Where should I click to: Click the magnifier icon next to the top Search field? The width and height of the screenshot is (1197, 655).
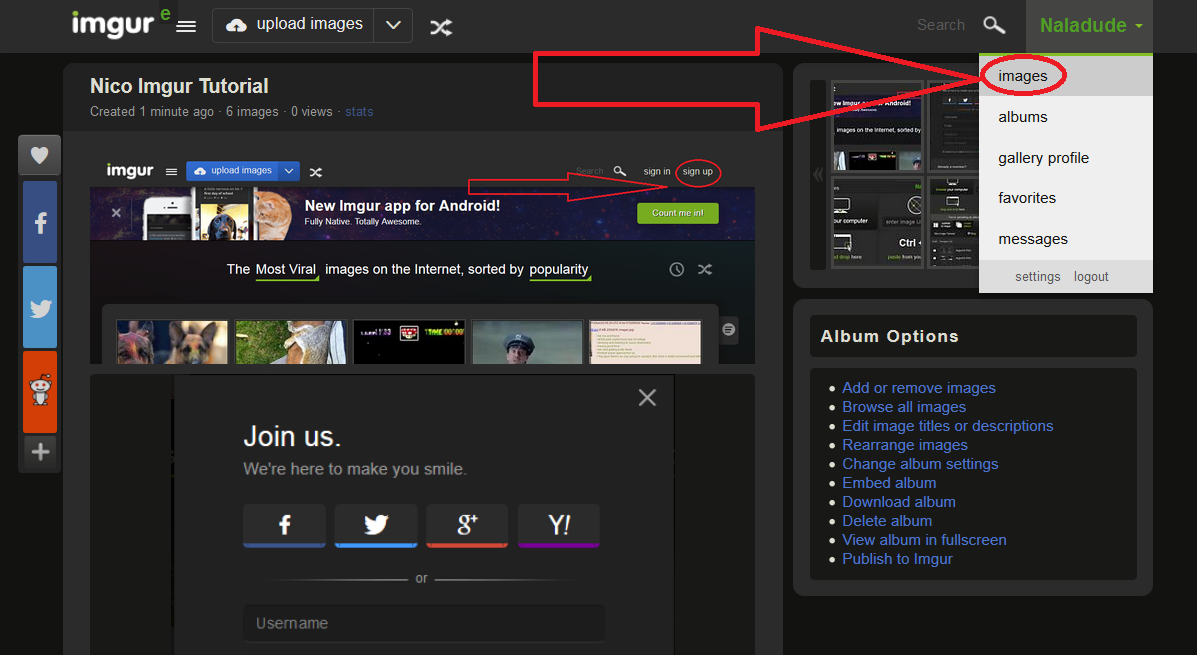(x=994, y=25)
